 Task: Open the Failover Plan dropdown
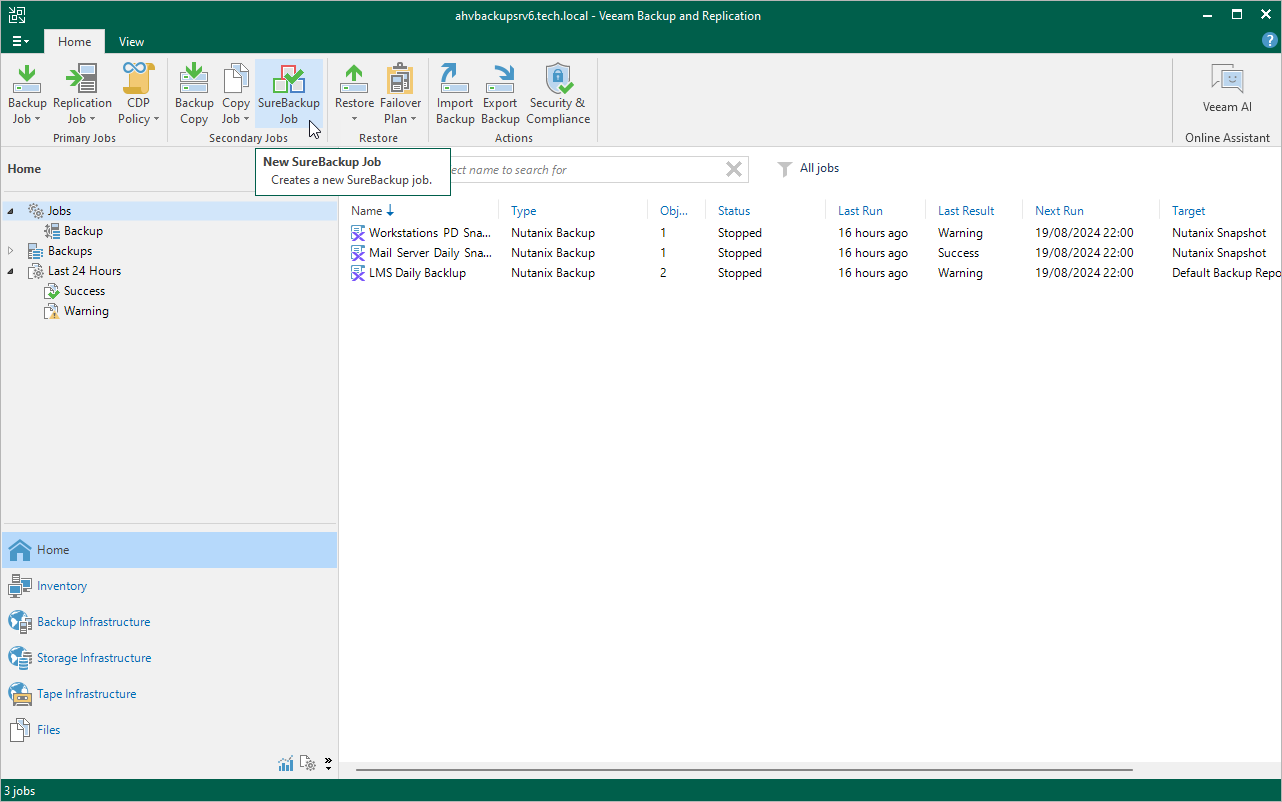click(x=400, y=95)
